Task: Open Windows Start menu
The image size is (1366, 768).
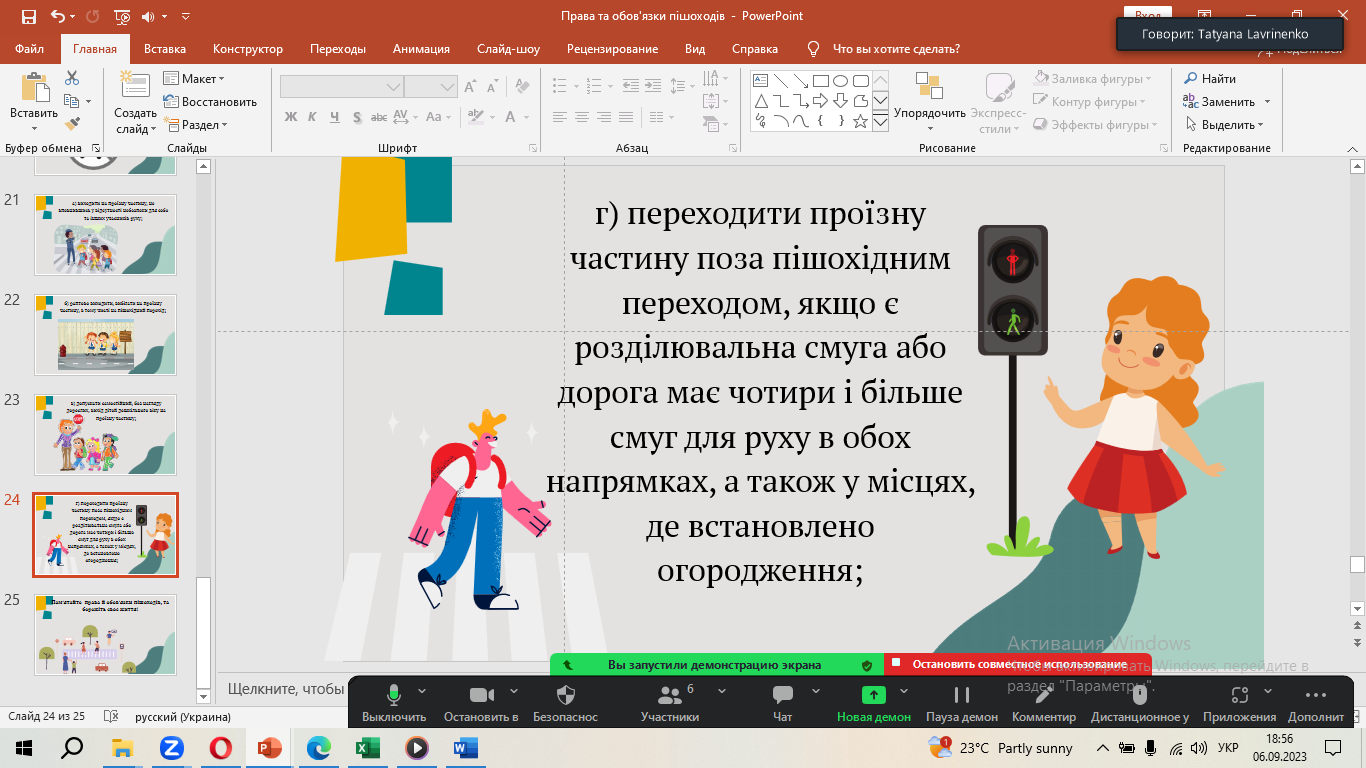Action: [23, 747]
